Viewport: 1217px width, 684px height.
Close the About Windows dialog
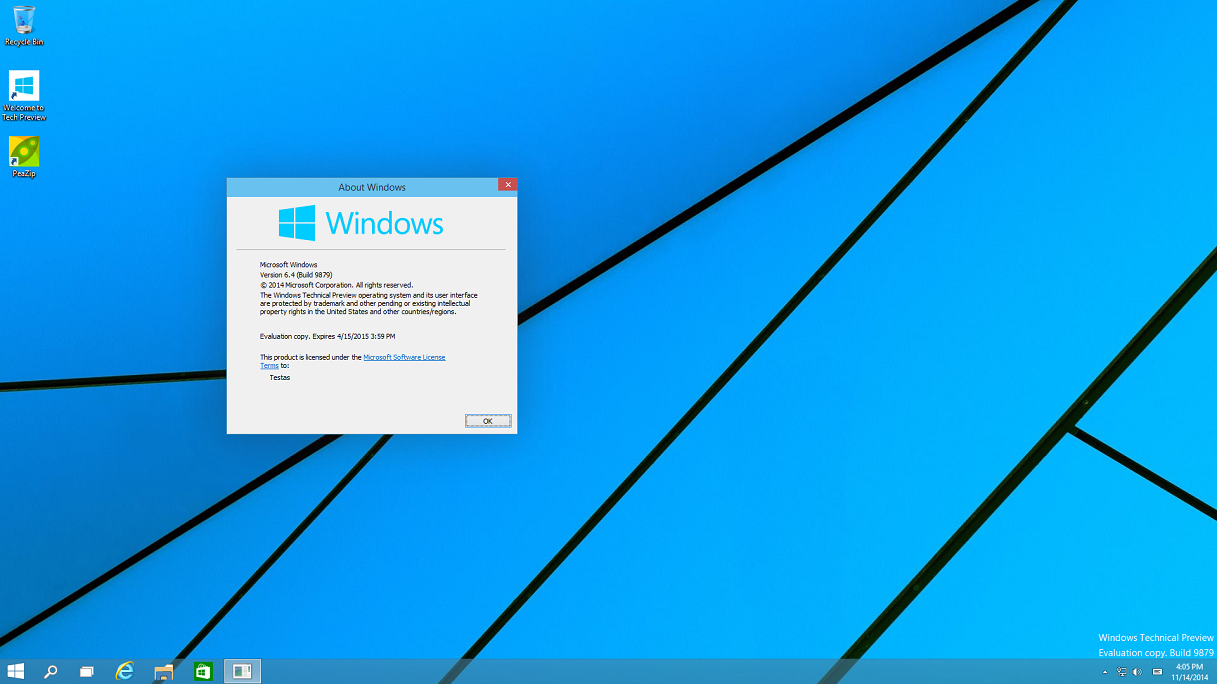(x=507, y=185)
